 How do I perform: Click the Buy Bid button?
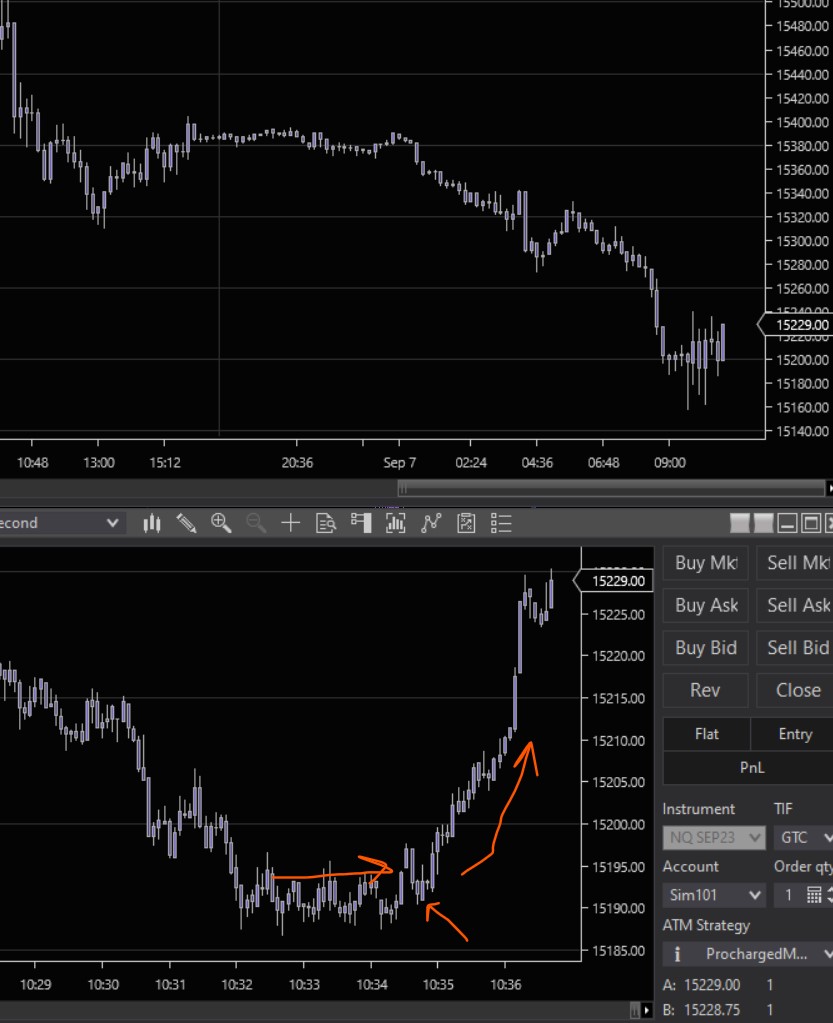[x=705, y=648]
